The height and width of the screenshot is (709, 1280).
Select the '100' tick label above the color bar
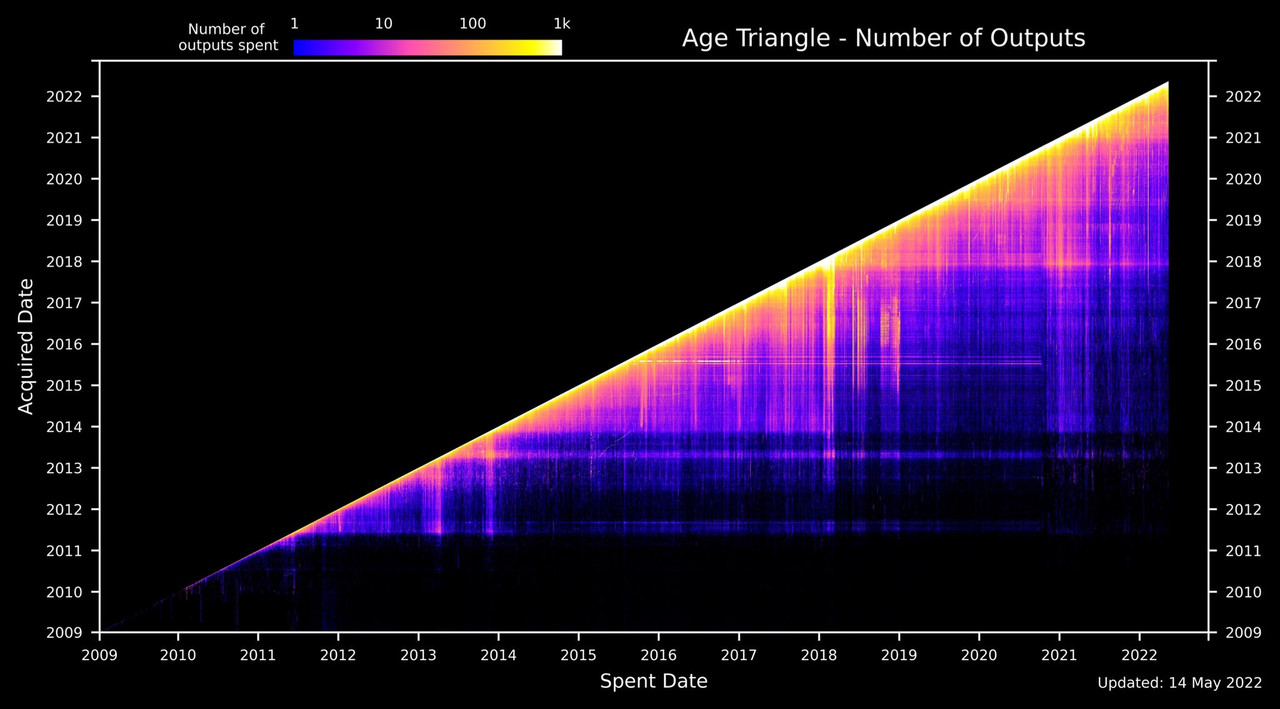click(473, 23)
